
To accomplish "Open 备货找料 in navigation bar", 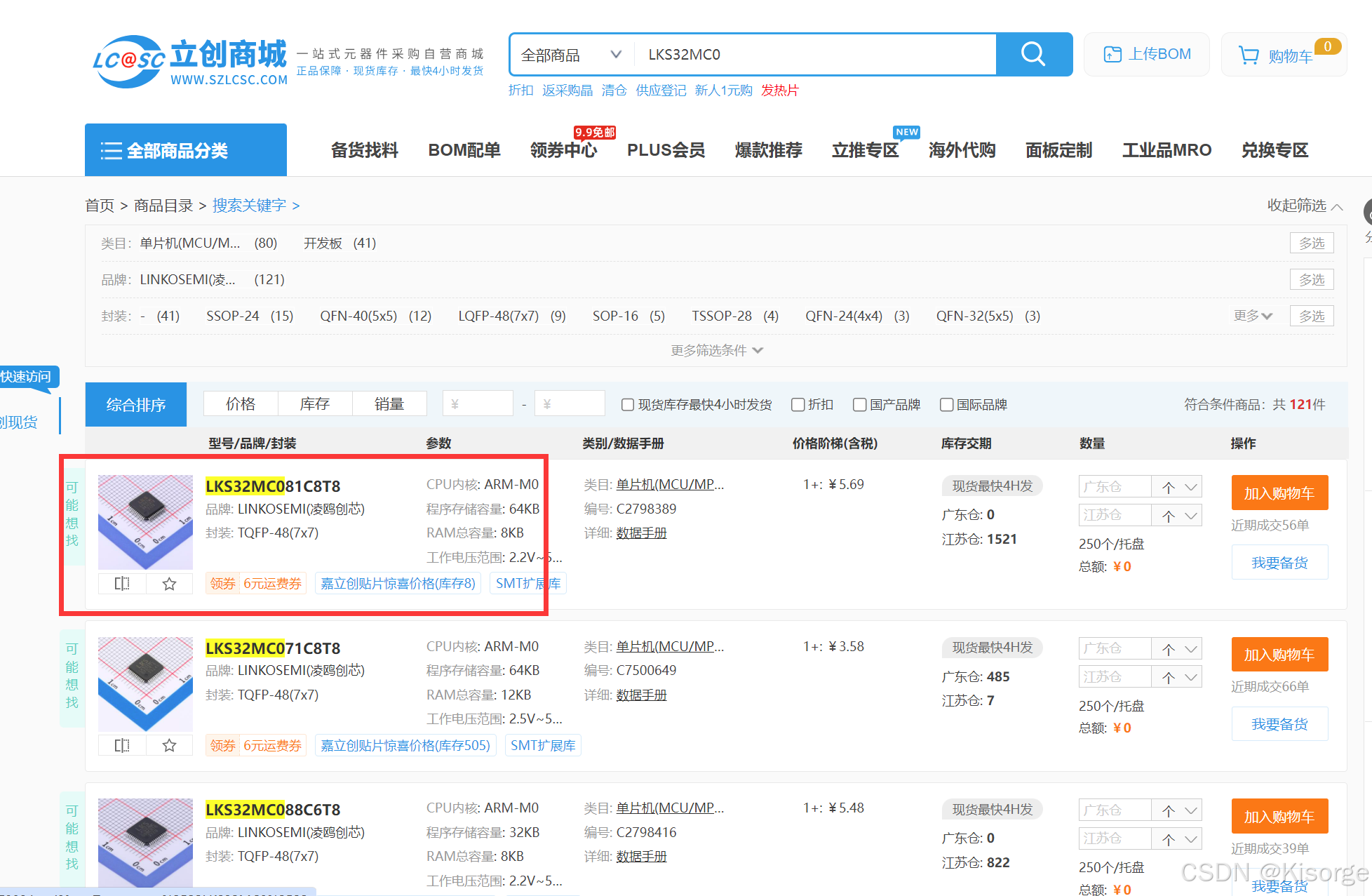I will (x=364, y=150).
